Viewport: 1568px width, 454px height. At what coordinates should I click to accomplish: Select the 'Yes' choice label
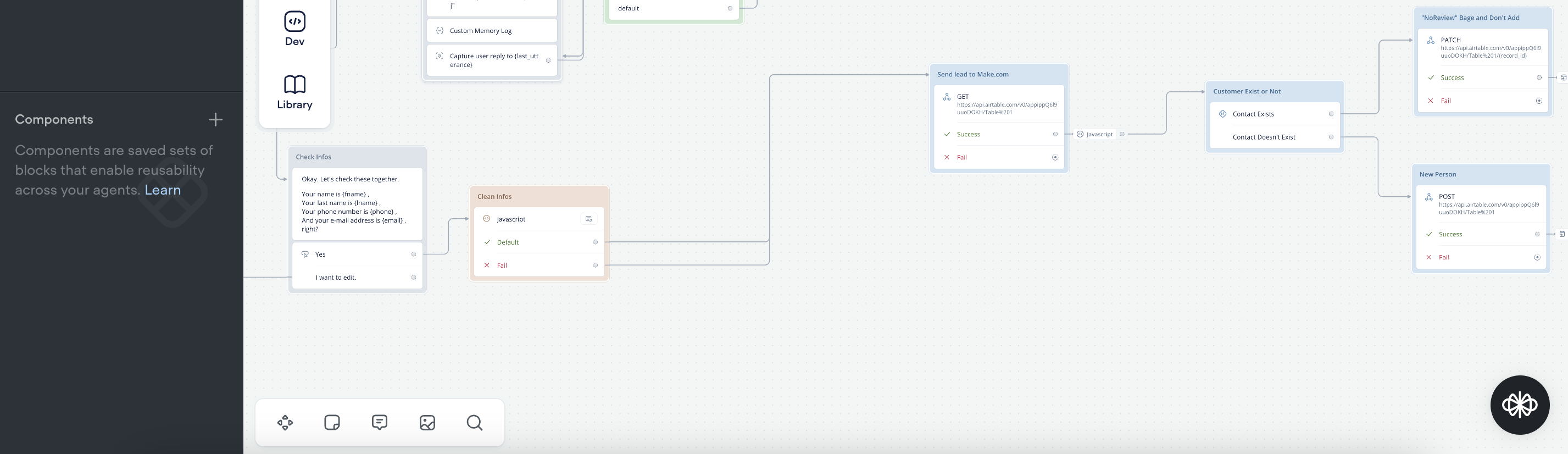point(320,254)
